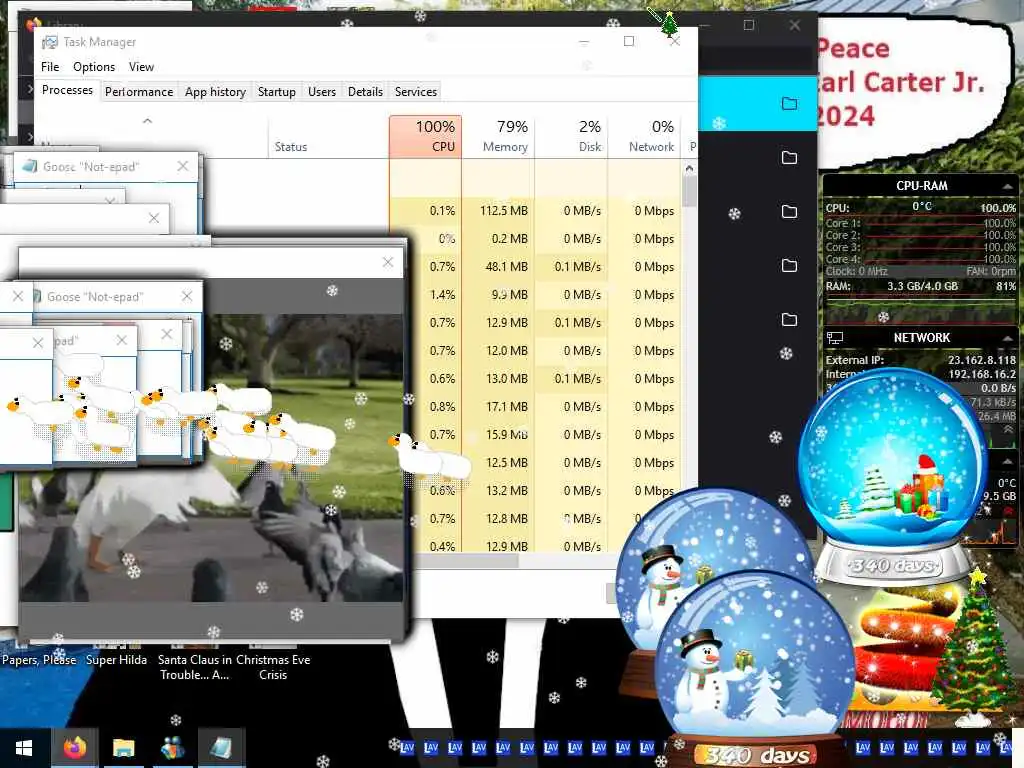Viewport: 1024px width, 768px height.
Task: Open the fourth folder icon in the dark sidebar
Action: click(x=790, y=266)
